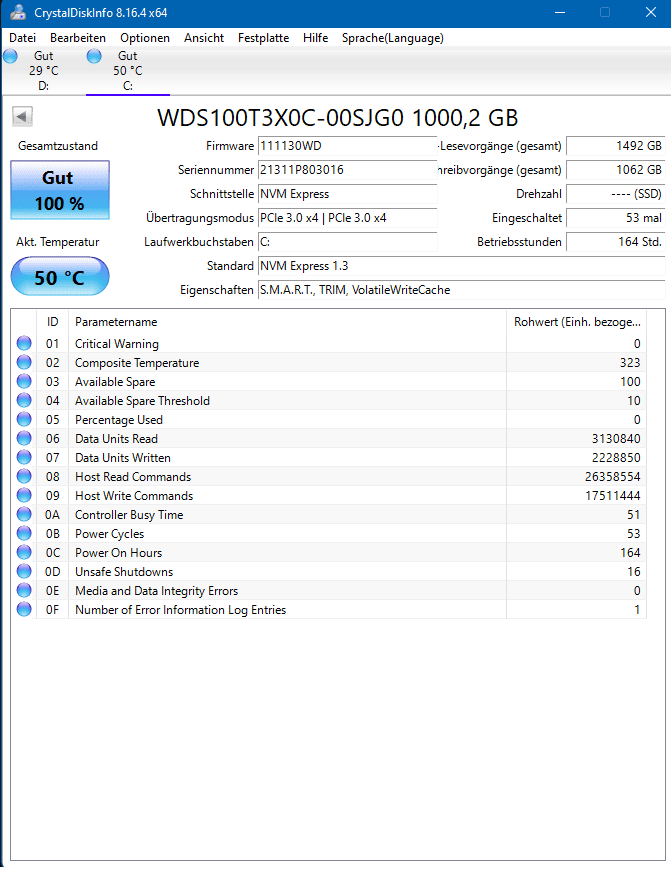This screenshot has height=870, width=671.
Task: Switch to the D: drive tab
Action: (43, 71)
